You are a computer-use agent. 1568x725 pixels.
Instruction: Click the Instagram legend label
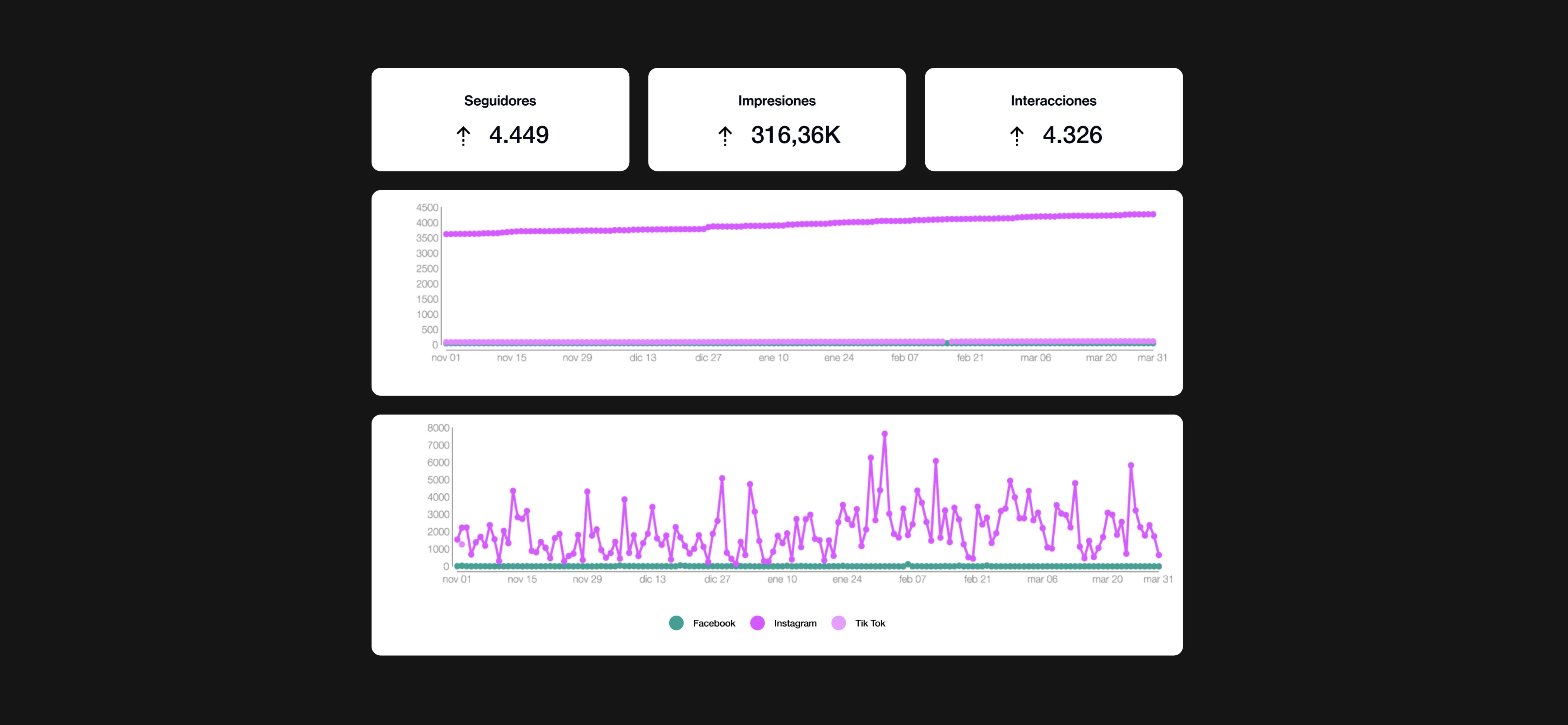795,623
